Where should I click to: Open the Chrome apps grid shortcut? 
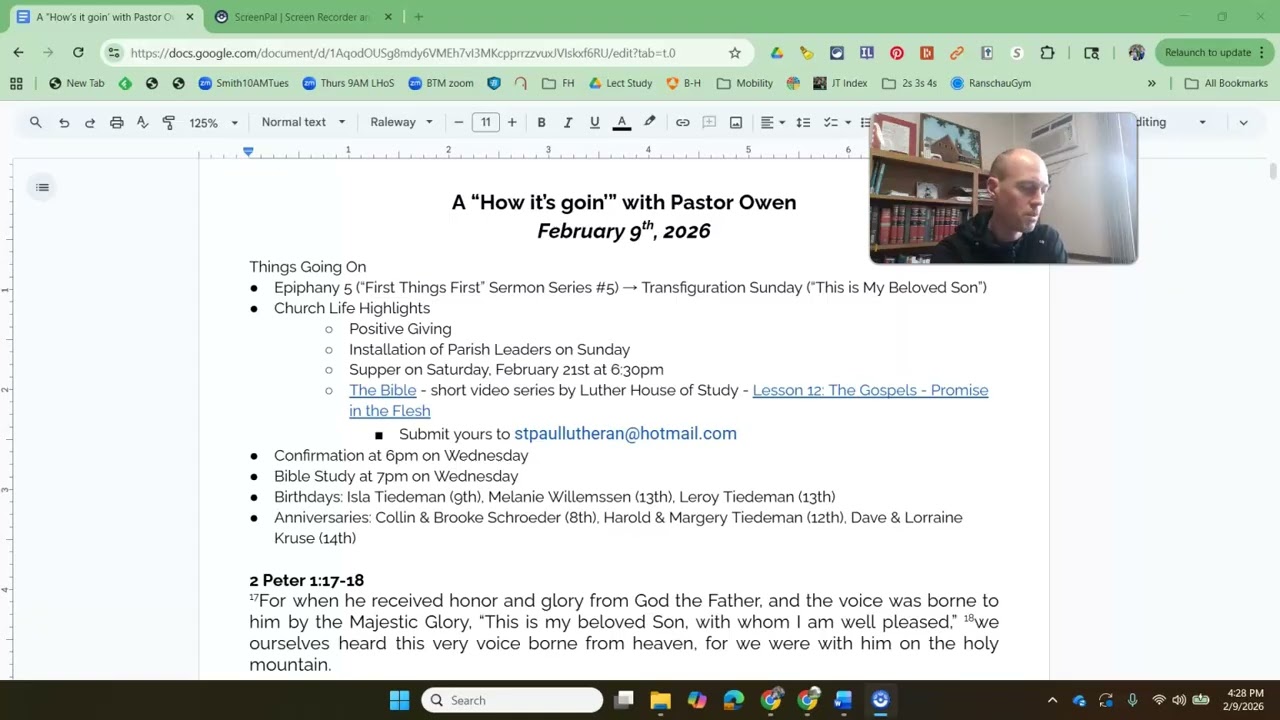pyautogui.click(x=16, y=83)
